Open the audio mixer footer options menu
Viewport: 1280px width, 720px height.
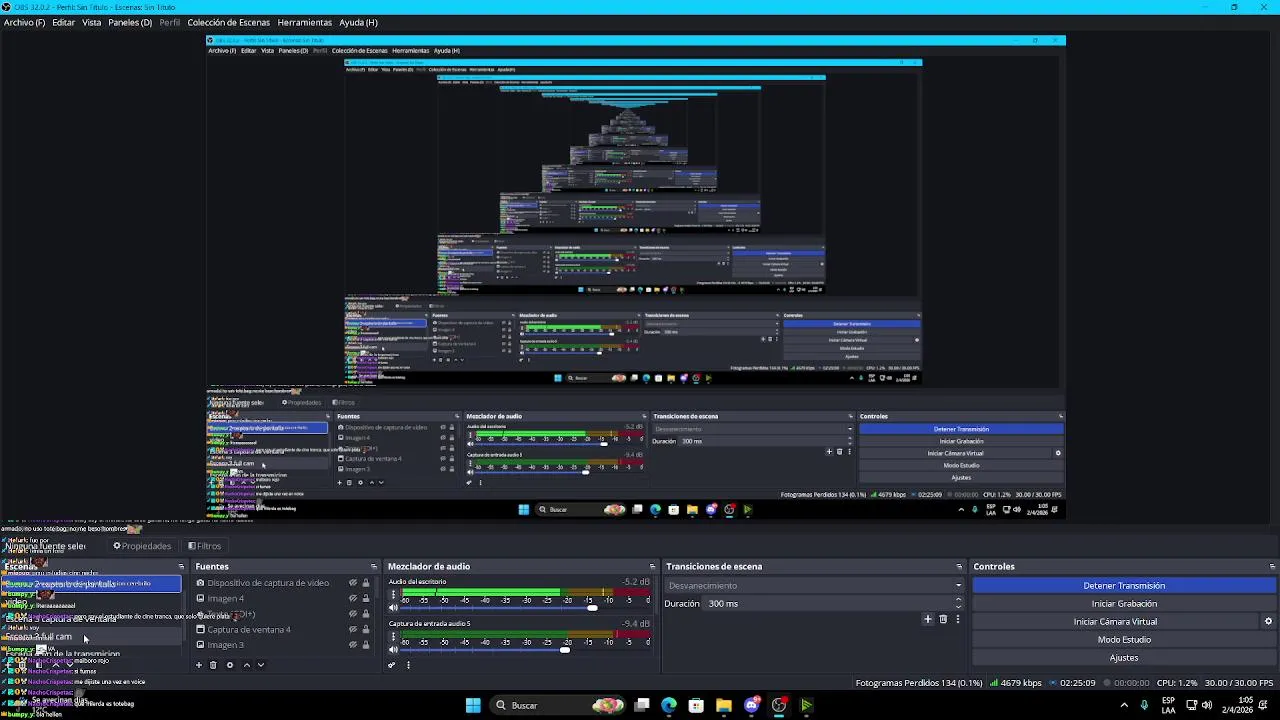pyautogui.click(x=408, y=665)
